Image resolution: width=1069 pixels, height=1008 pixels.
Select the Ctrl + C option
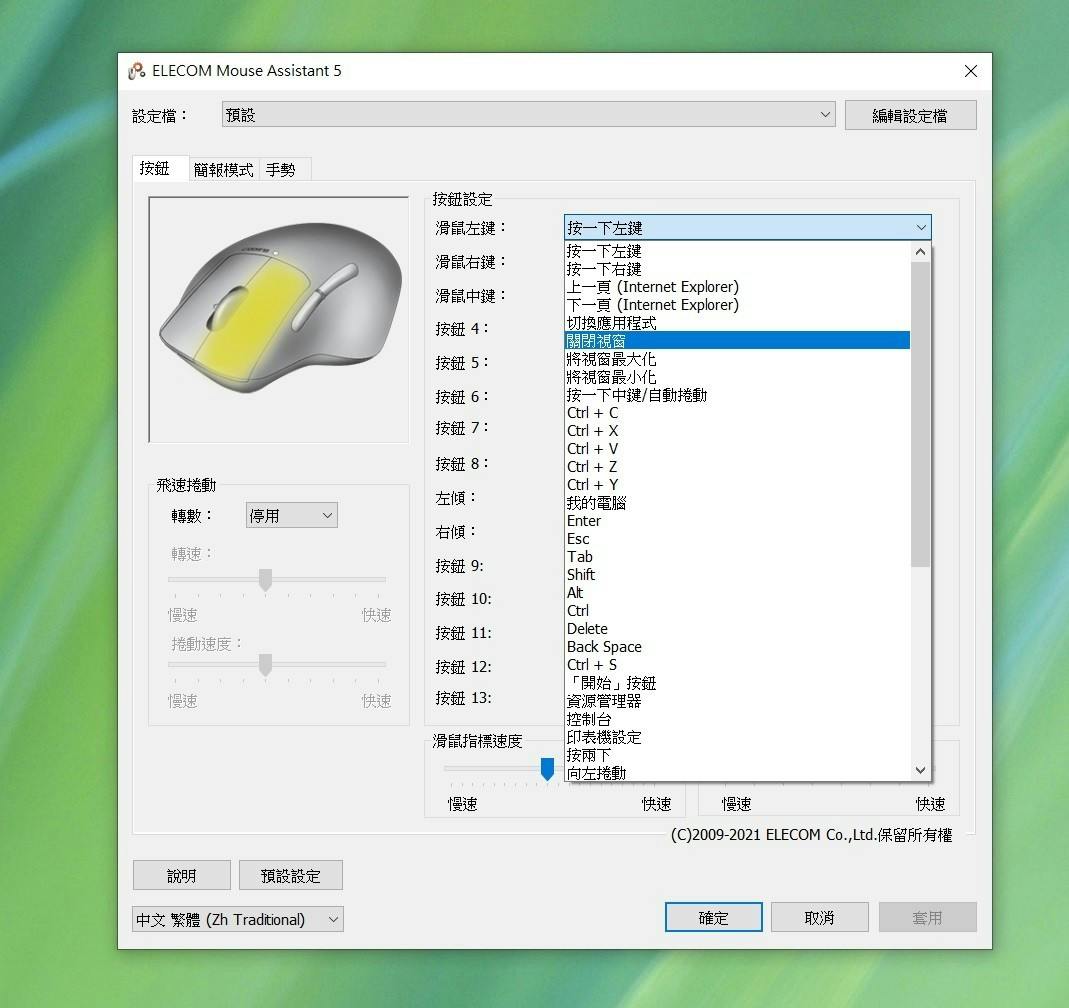tap(738, 413)
